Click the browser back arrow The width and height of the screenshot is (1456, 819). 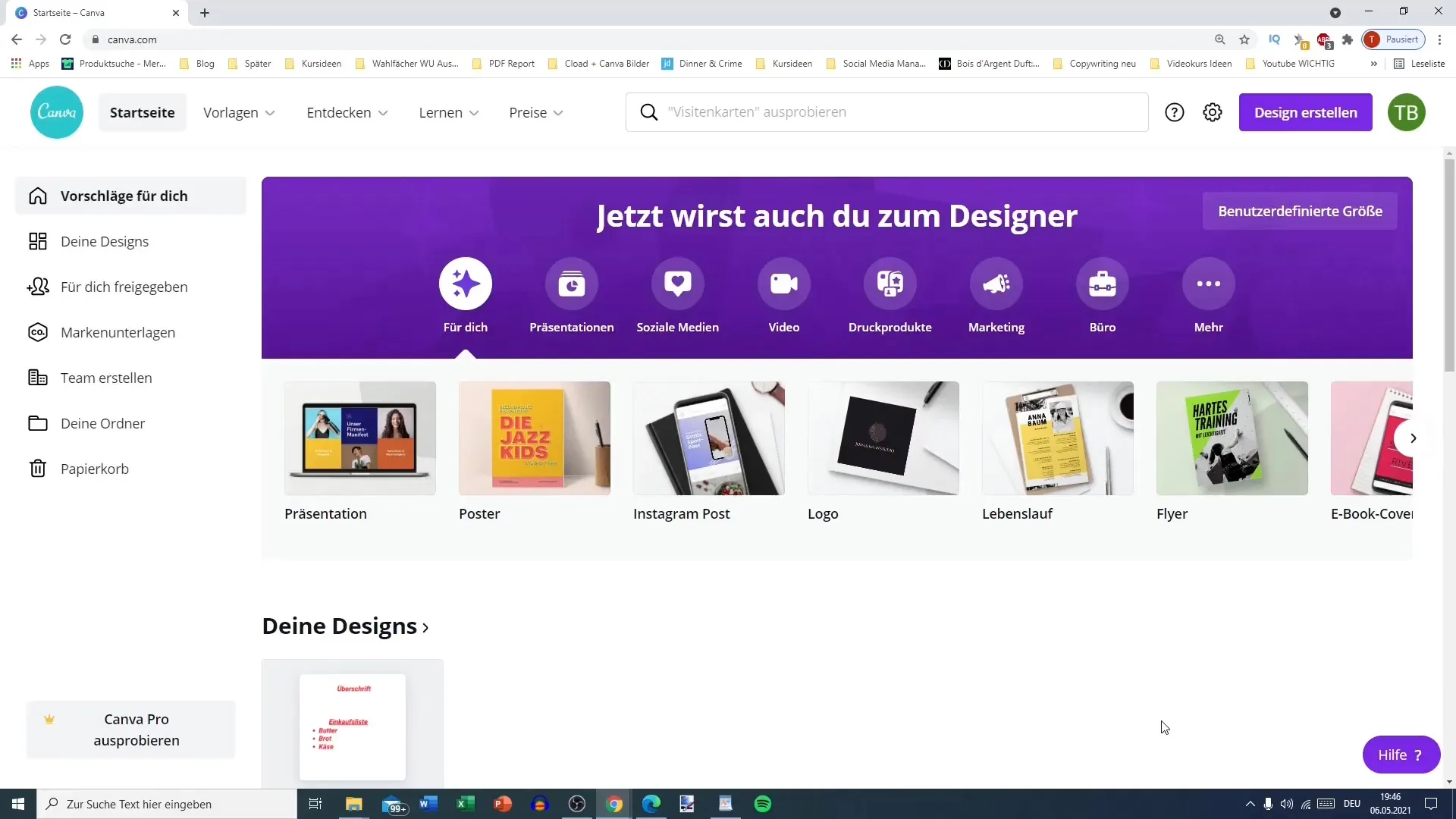(17, 39)
